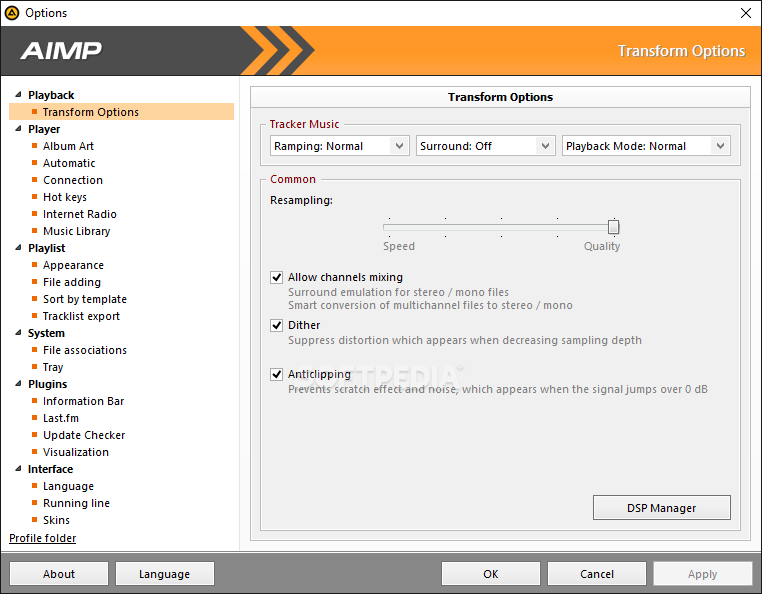Collapse the Player tree section
762x594 pixels.
pos(18,128)
